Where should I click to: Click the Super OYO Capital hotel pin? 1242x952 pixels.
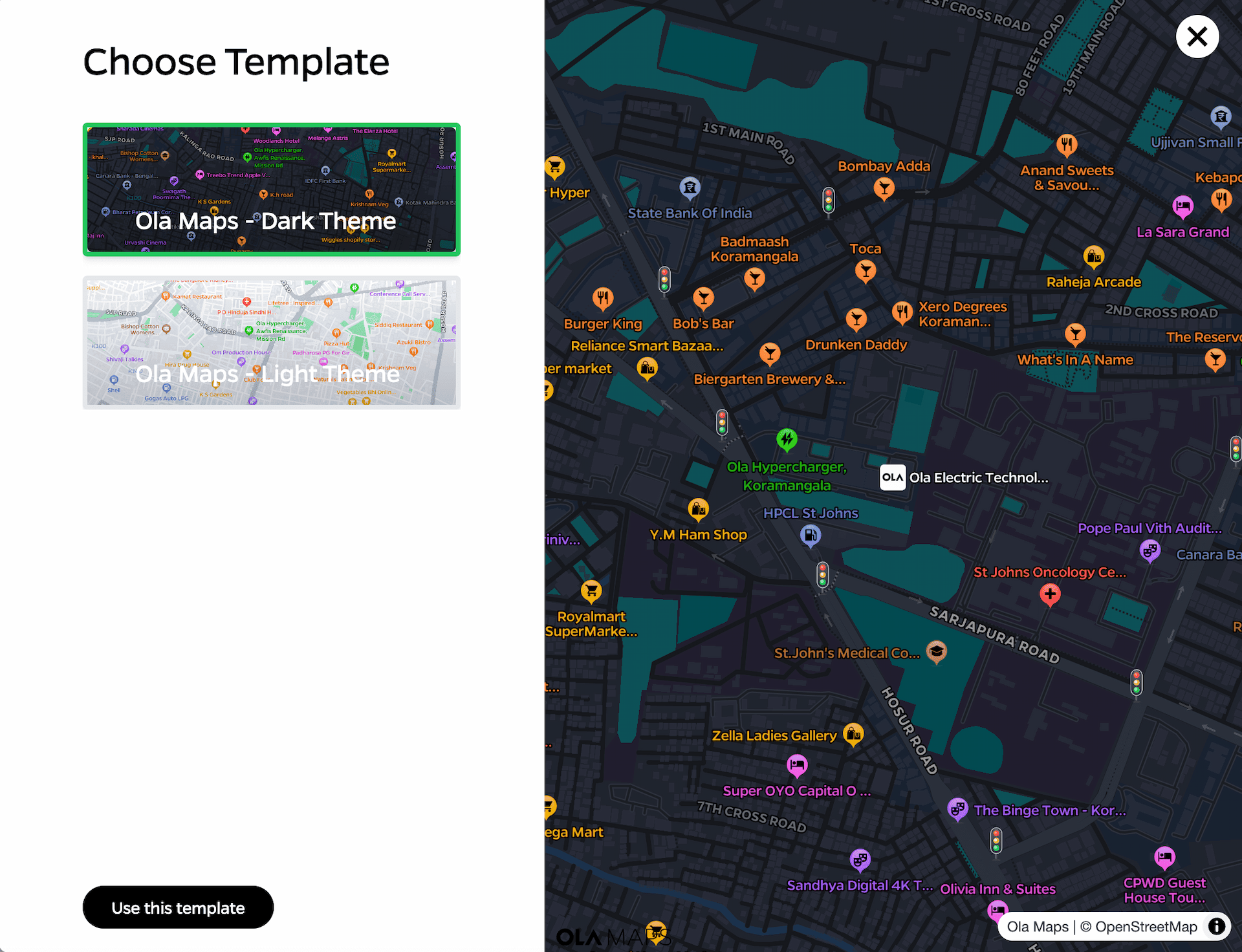797,766
